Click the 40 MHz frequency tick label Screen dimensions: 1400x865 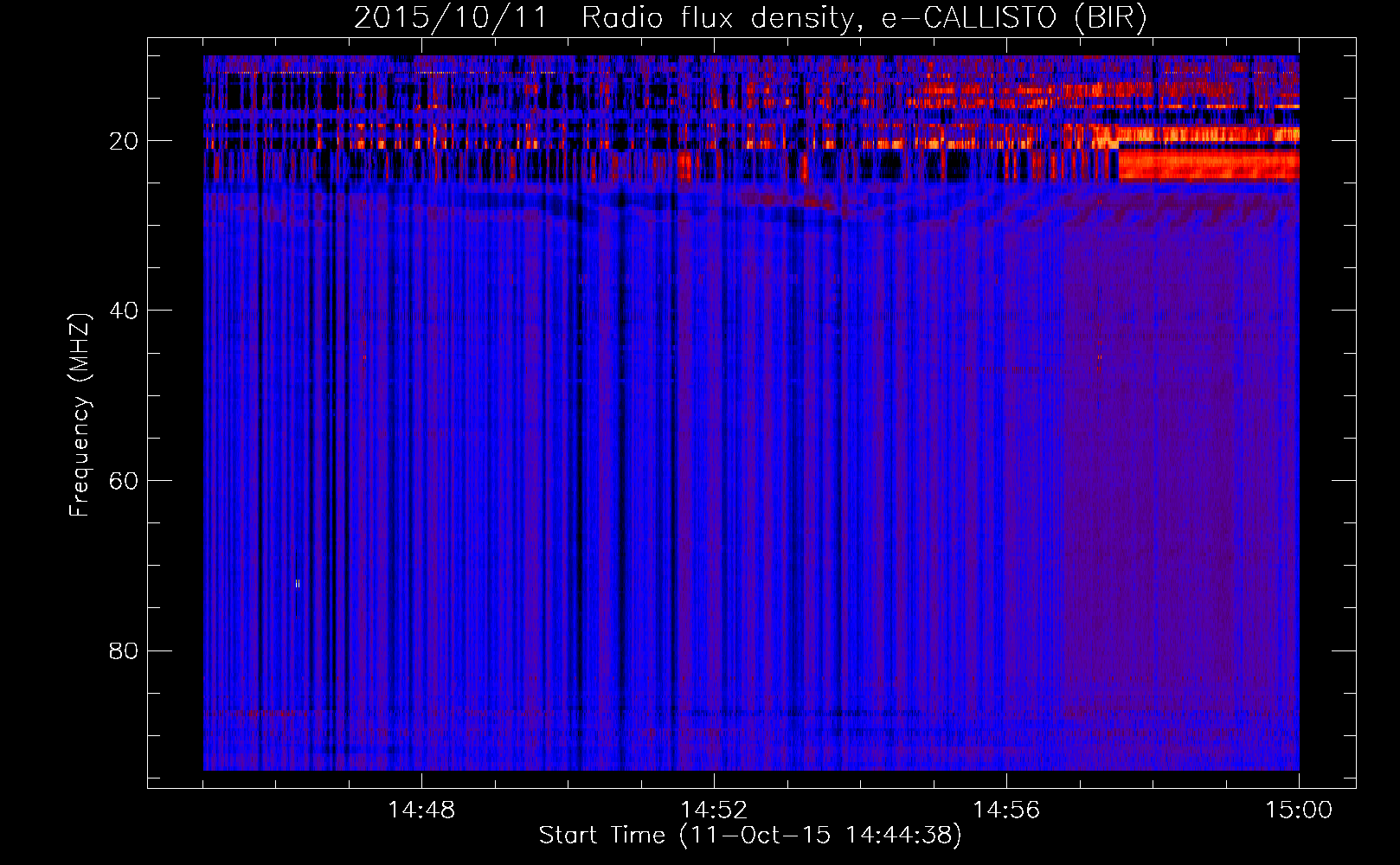click(x=124, y=311)
